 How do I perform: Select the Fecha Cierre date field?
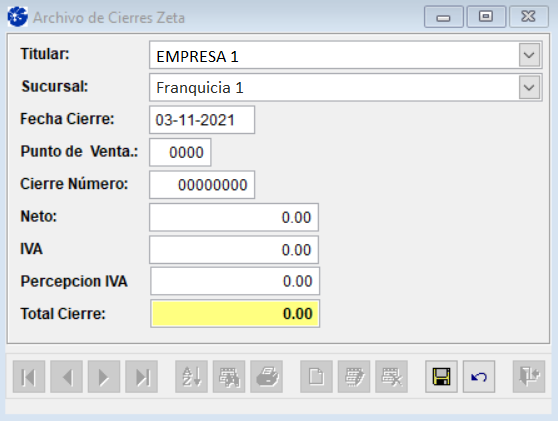(202, 120)
